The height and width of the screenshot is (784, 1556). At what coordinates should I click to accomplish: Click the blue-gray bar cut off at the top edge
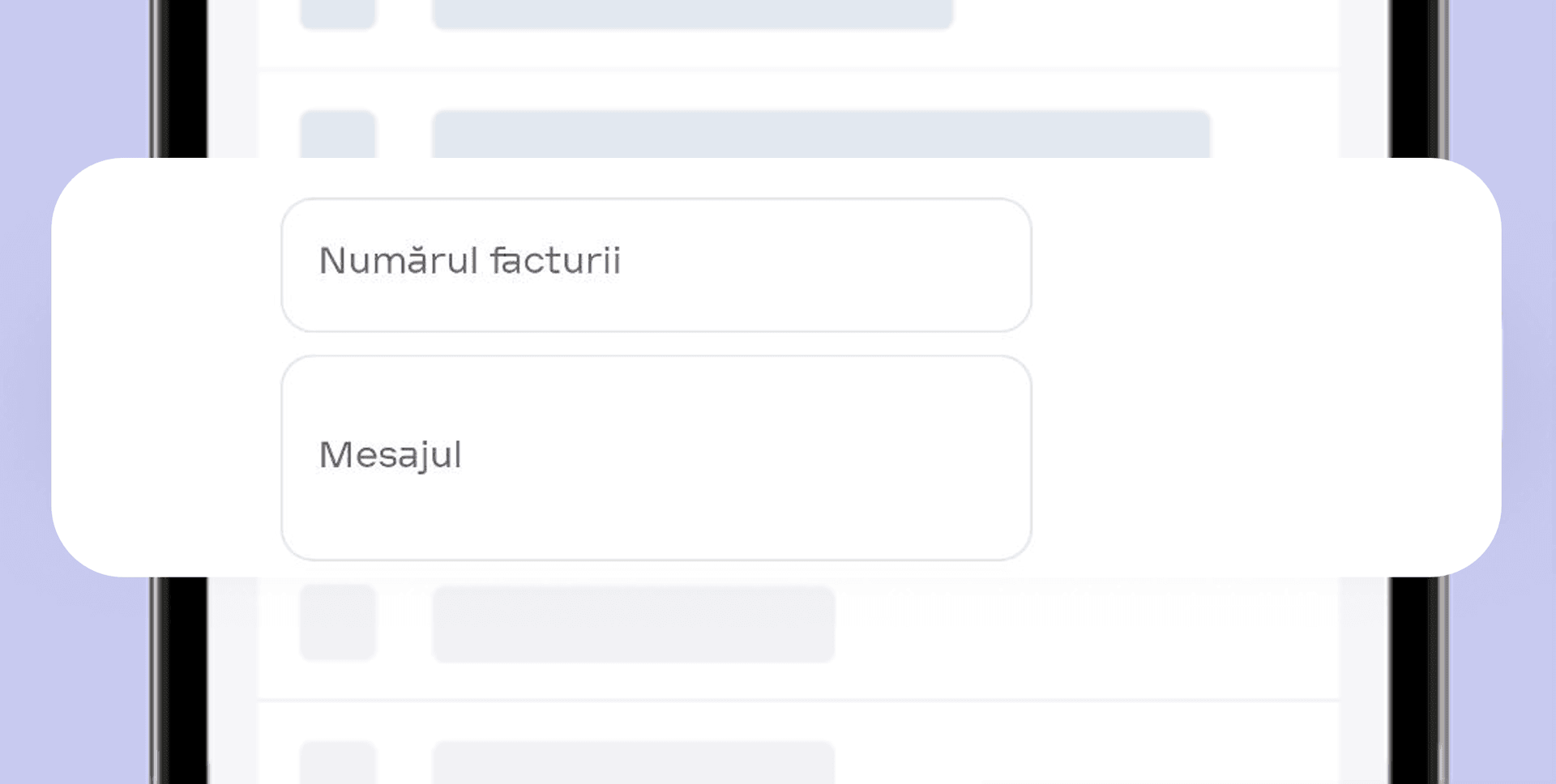point(692,14)
